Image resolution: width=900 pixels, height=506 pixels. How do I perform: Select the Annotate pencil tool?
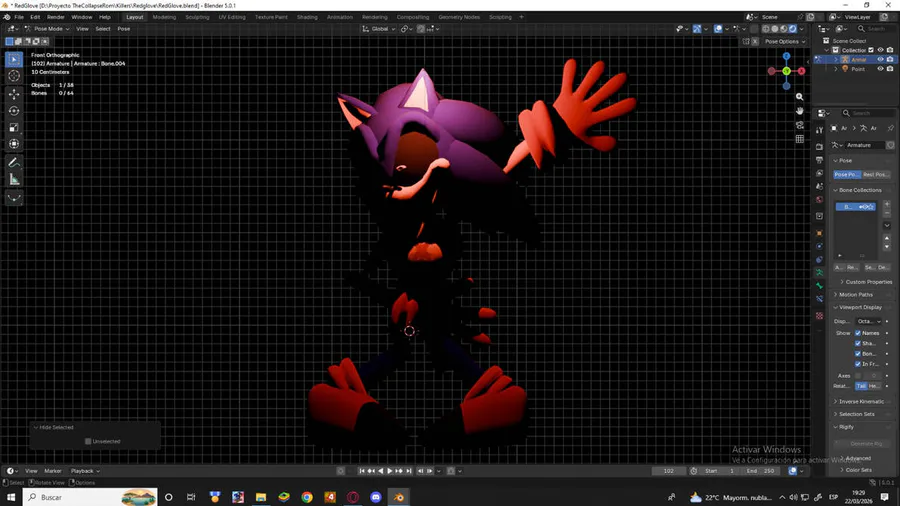[14, 163]
